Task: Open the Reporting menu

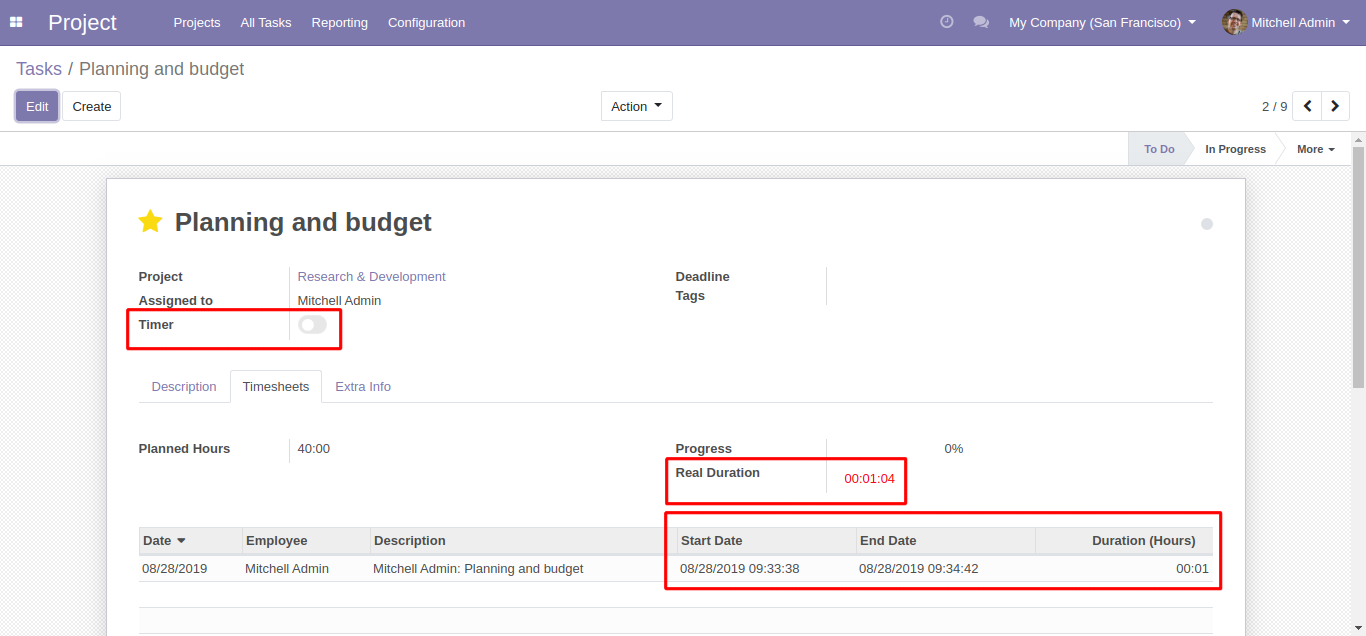Action: 339,22
